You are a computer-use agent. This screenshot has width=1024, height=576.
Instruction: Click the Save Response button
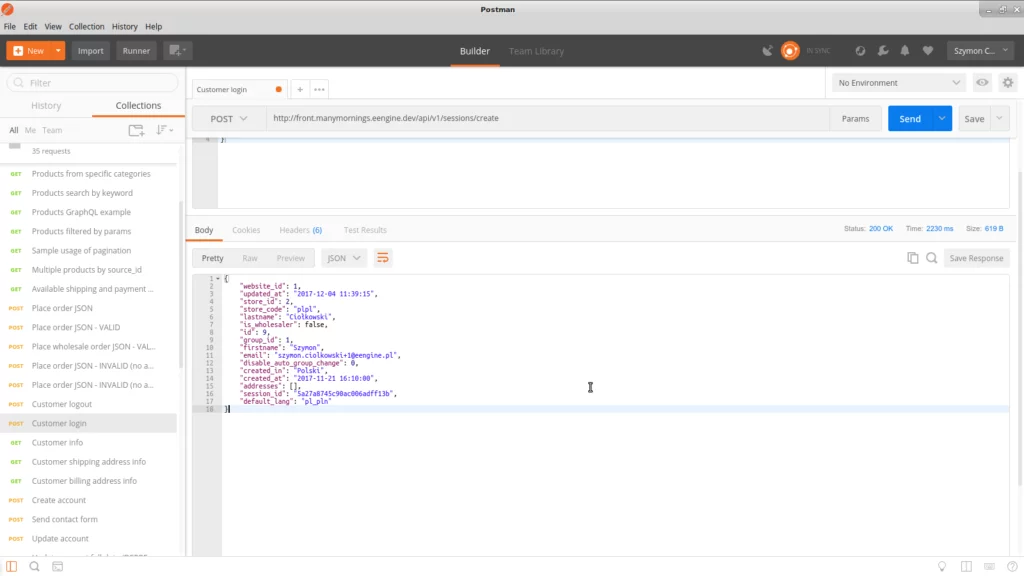(976, 258)
